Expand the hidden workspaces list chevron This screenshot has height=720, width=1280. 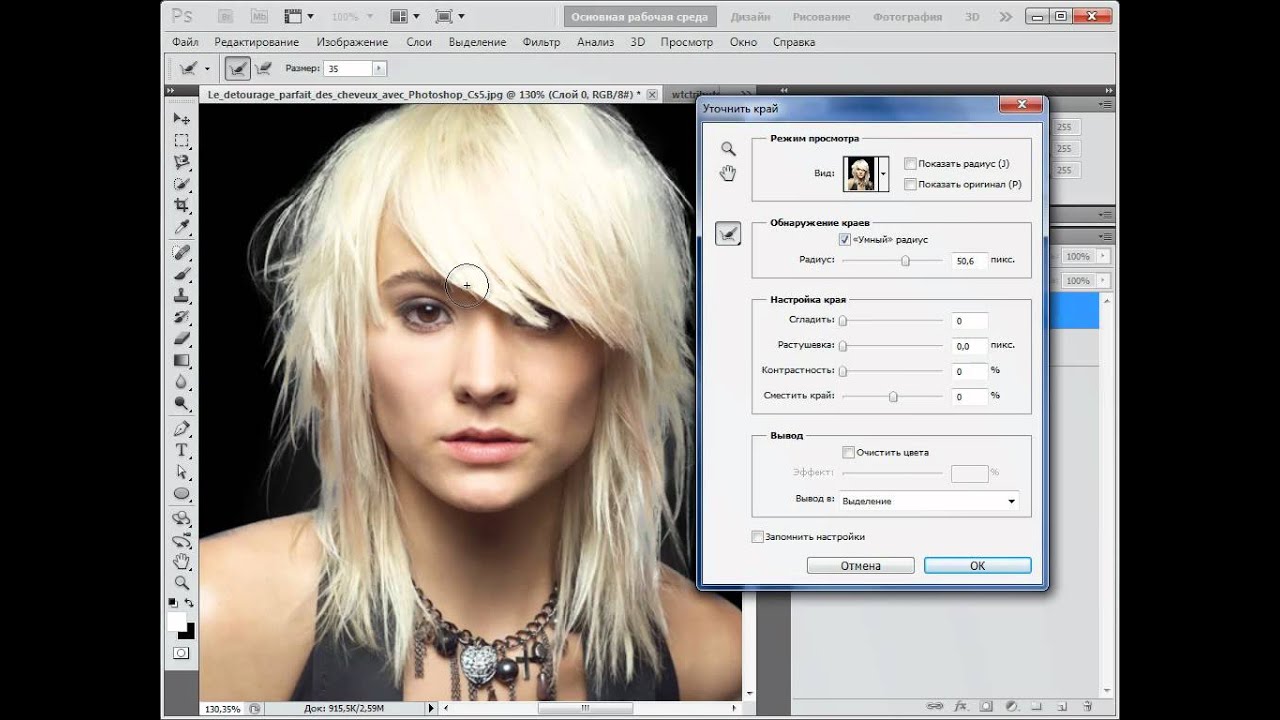(x=1005, y=17)
